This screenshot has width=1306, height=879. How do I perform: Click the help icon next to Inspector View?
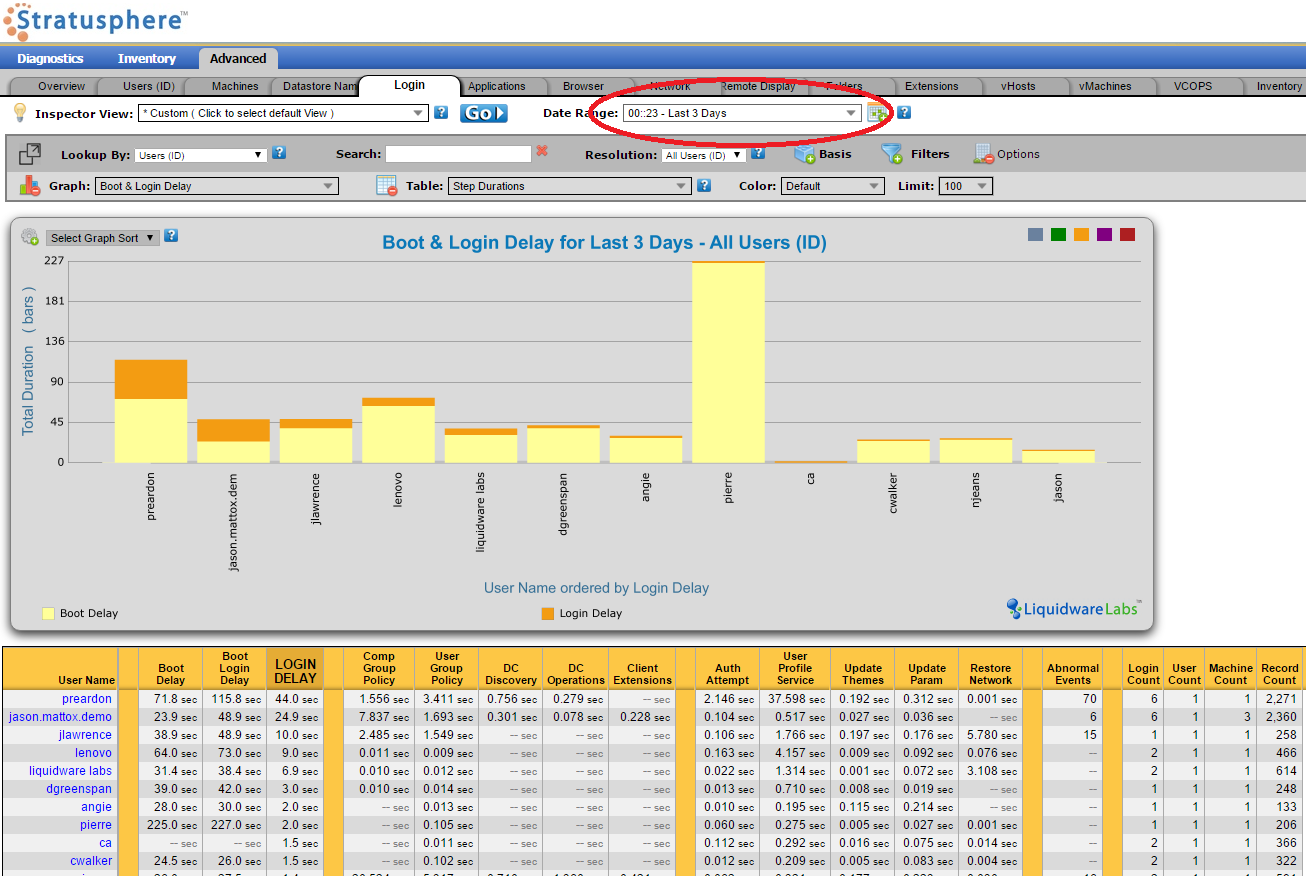point(441,113)
